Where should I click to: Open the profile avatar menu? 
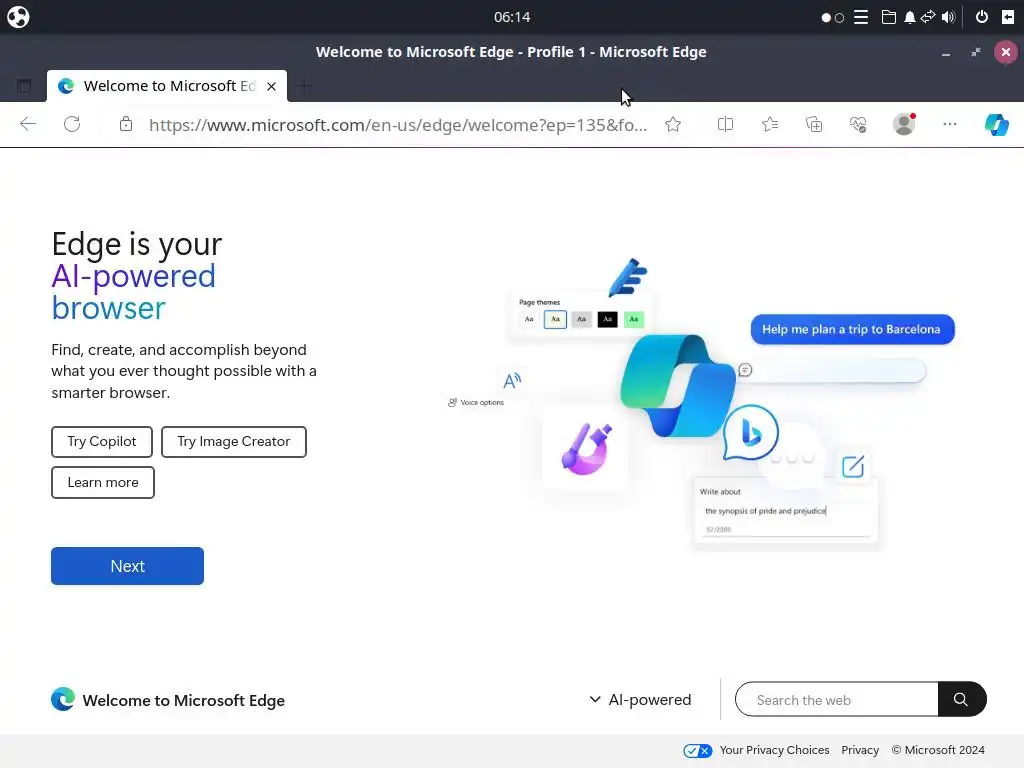point(904,124)
